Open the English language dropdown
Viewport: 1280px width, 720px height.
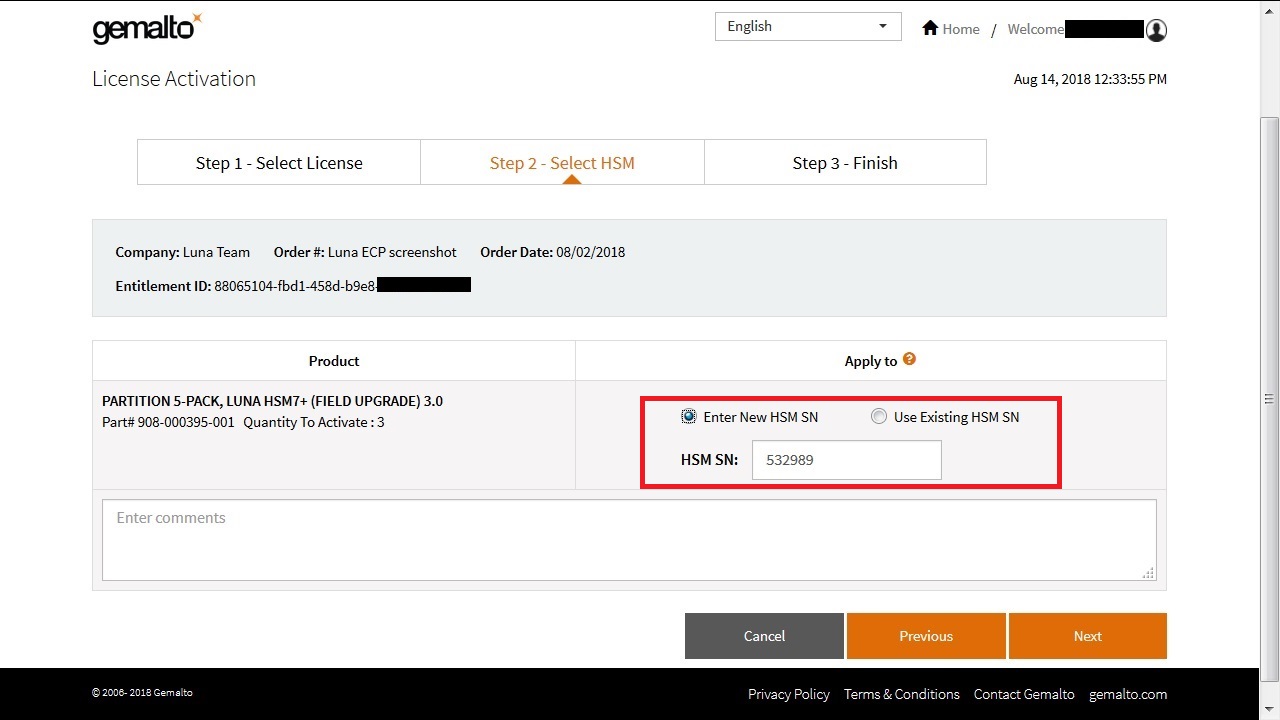808,27
